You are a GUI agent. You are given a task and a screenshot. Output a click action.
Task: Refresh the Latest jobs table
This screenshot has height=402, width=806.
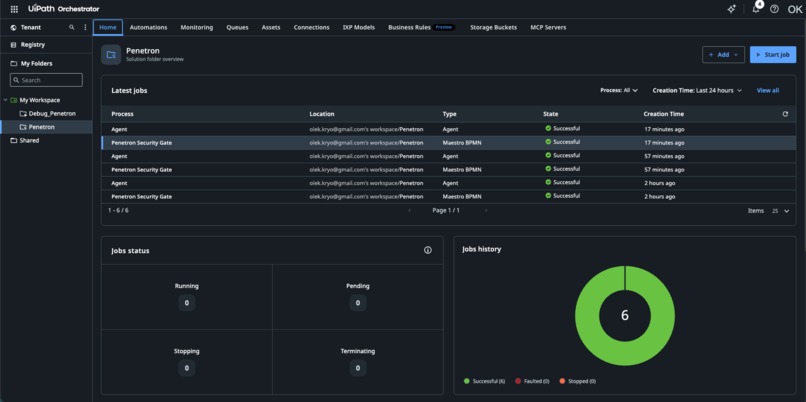pyautogui.click(x=785, y=114)
